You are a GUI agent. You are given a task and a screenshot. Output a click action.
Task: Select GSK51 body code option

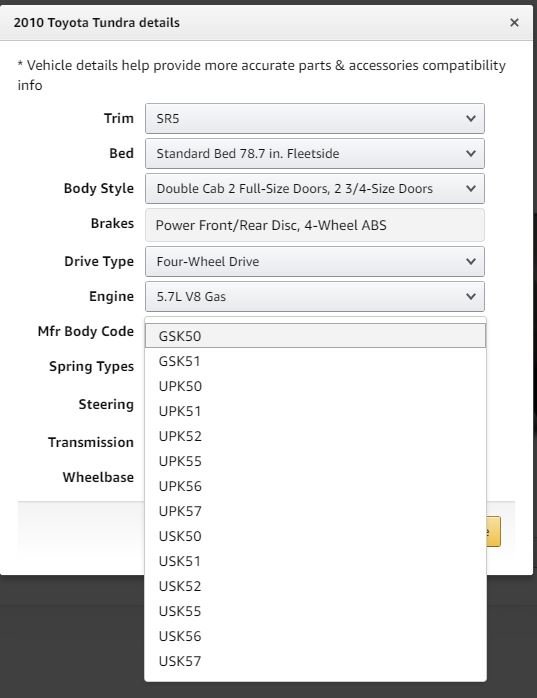pyautogui.click(x=315, y=361)
